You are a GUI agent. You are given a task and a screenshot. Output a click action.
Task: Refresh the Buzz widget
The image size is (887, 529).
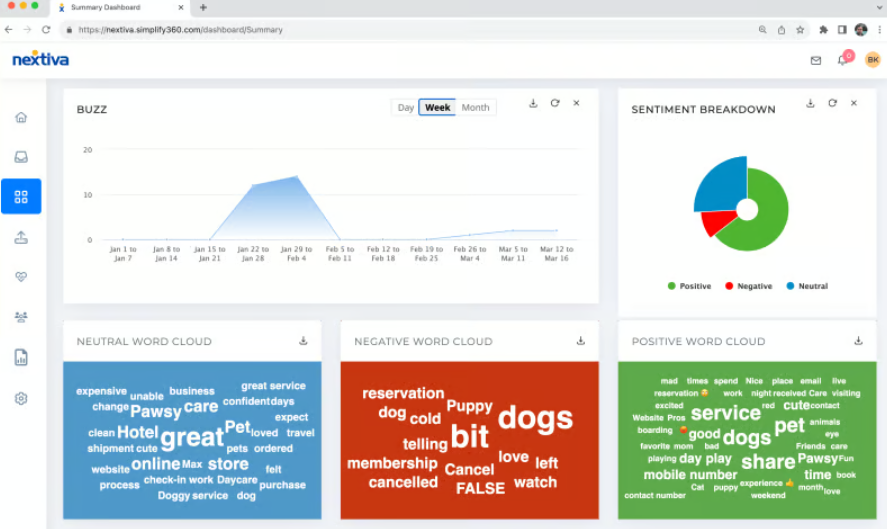555,103
